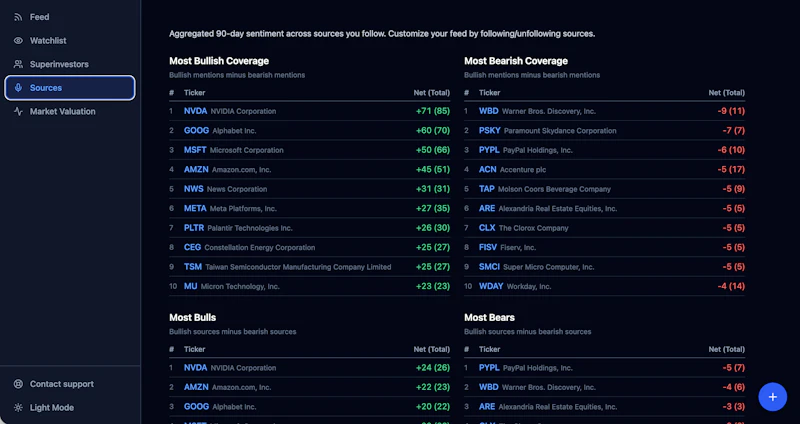Click Taiwan Semiconductor Manufacturing Company Limited name
800x424 pixels.
(x=298, y=267)
